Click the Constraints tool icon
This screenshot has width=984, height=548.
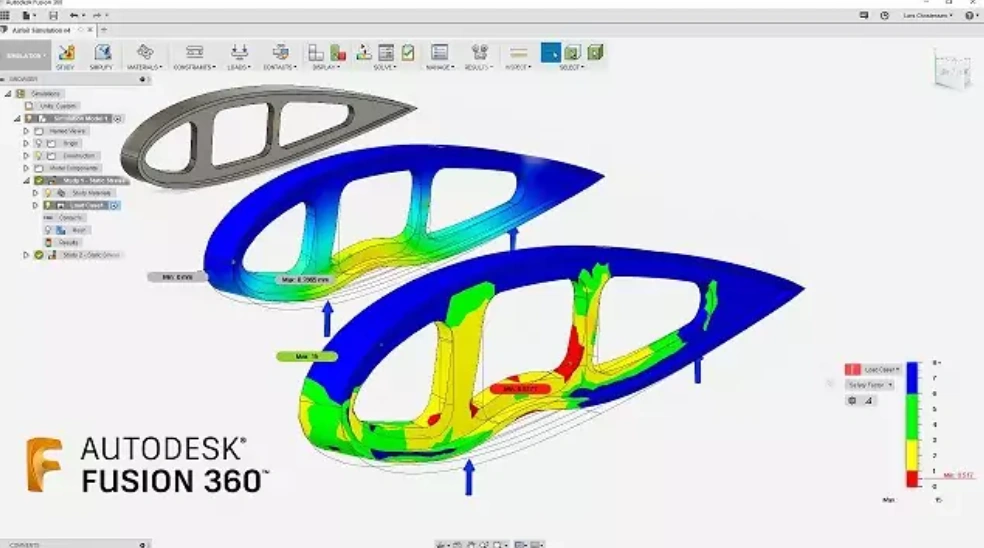click(194, 52)
